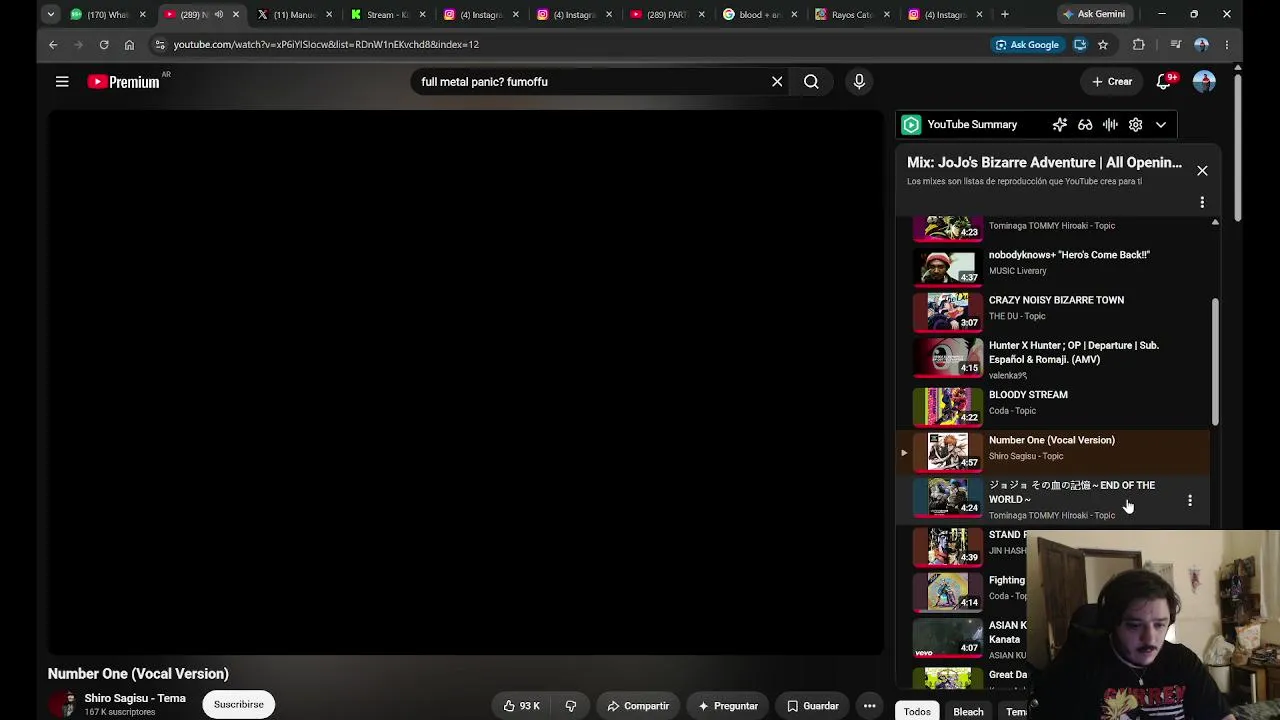Screen dimensions: 1280x720
Task: Open the END OF THE WORLD thumbnail
Action: [x=948, y=496]
